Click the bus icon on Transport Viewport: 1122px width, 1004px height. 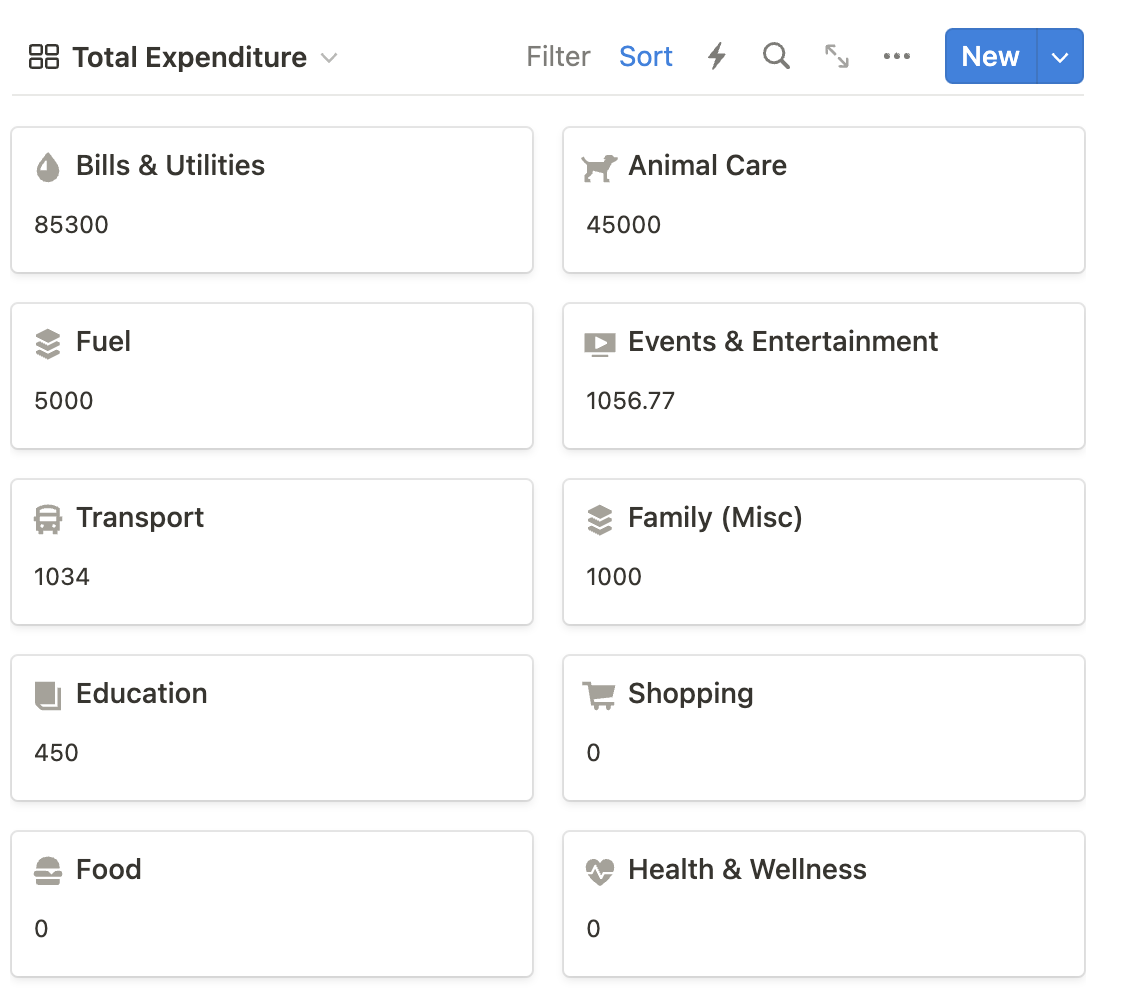(x=47, y=519)
